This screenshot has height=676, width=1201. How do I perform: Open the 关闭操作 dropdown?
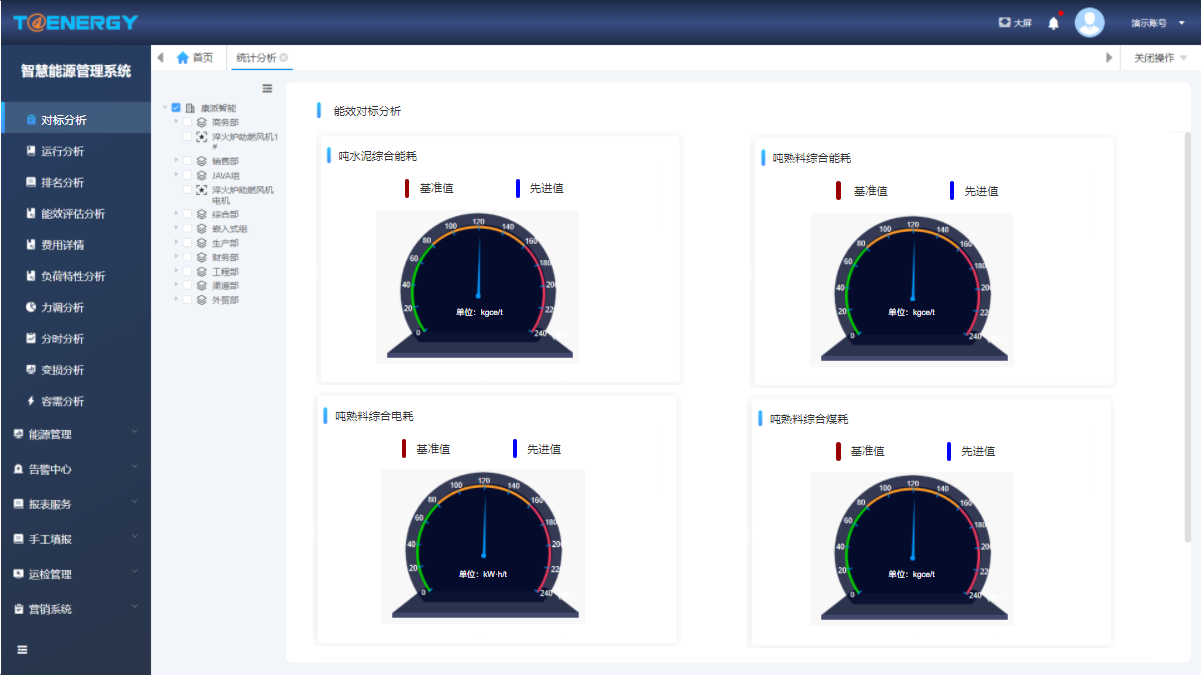point(1160,58)
